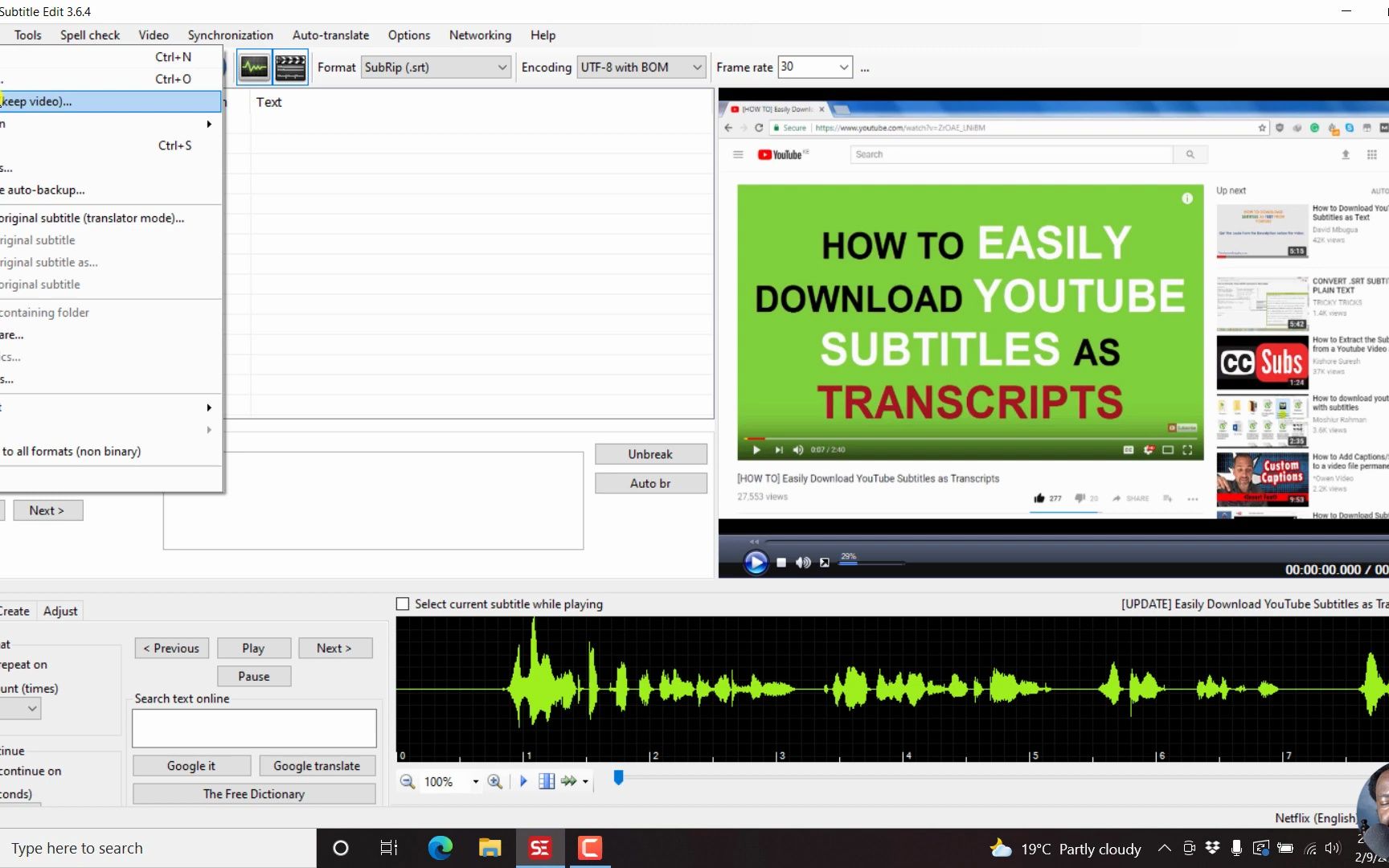Click the Pause button
The image size is (1389, 868).
tap(253, 676)
